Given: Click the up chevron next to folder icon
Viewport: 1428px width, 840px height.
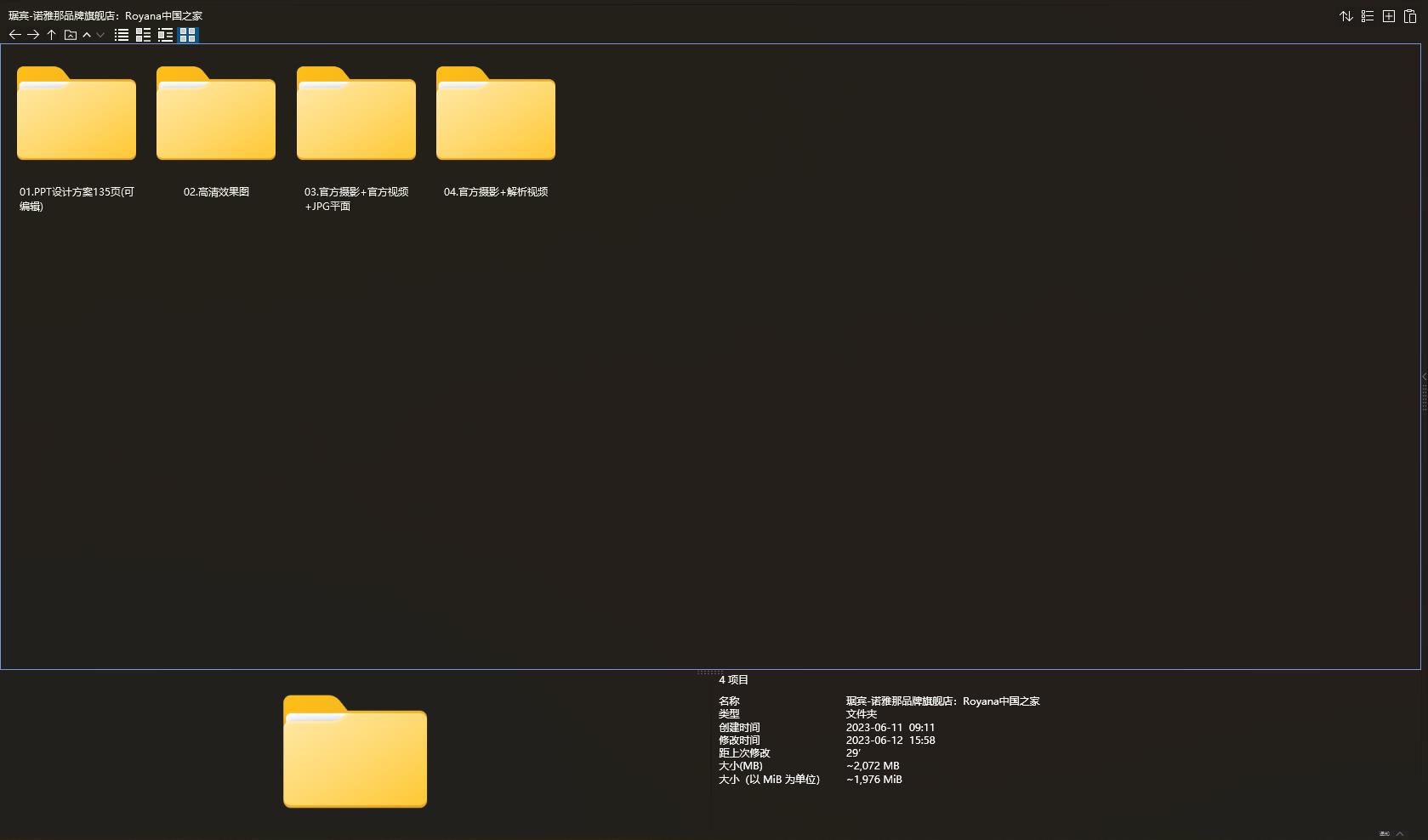Looking at the screenshot, I should (x=87, y=35).
